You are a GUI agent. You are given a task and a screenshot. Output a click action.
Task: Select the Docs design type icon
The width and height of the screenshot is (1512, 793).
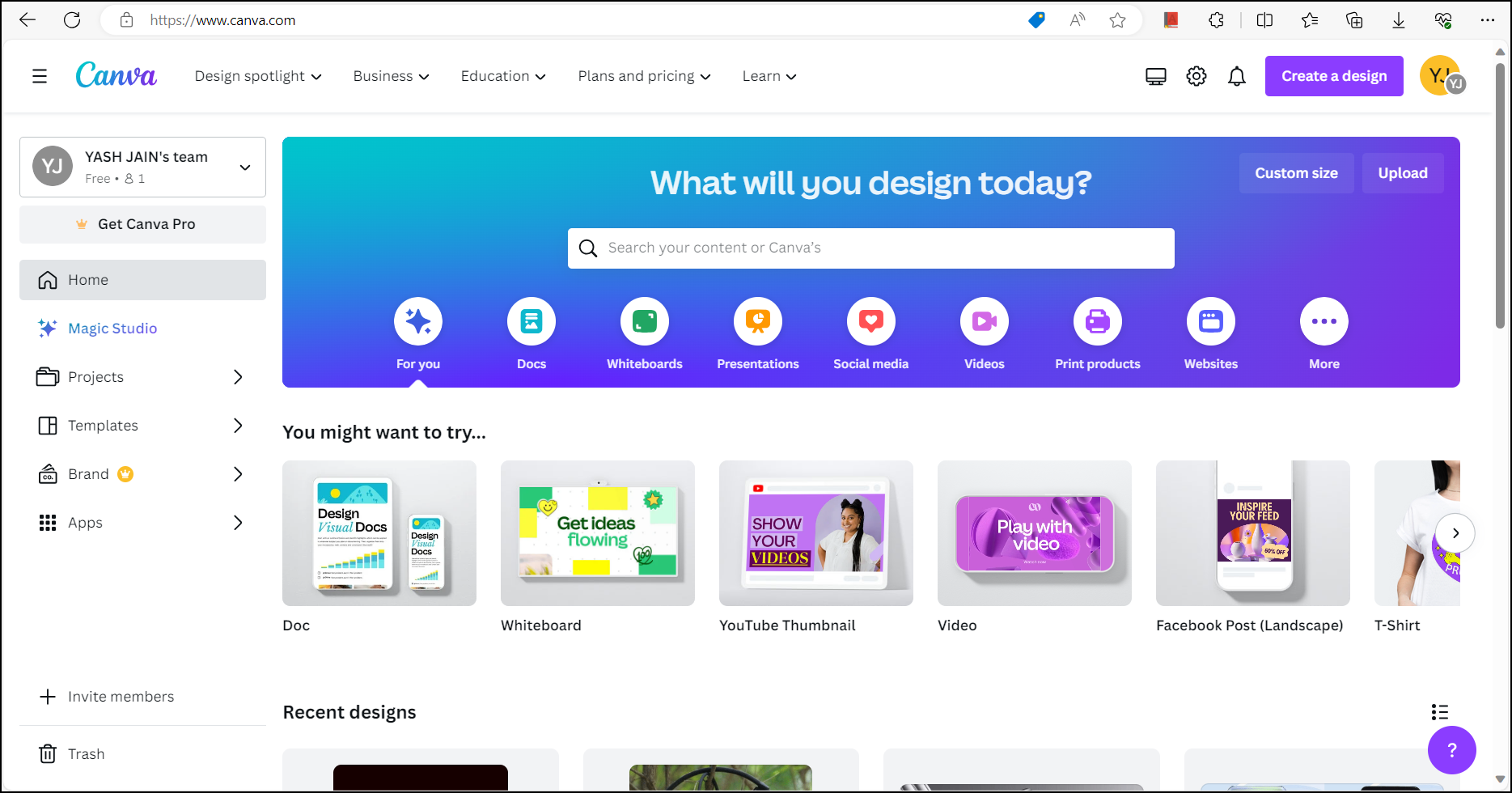point(531,320)
